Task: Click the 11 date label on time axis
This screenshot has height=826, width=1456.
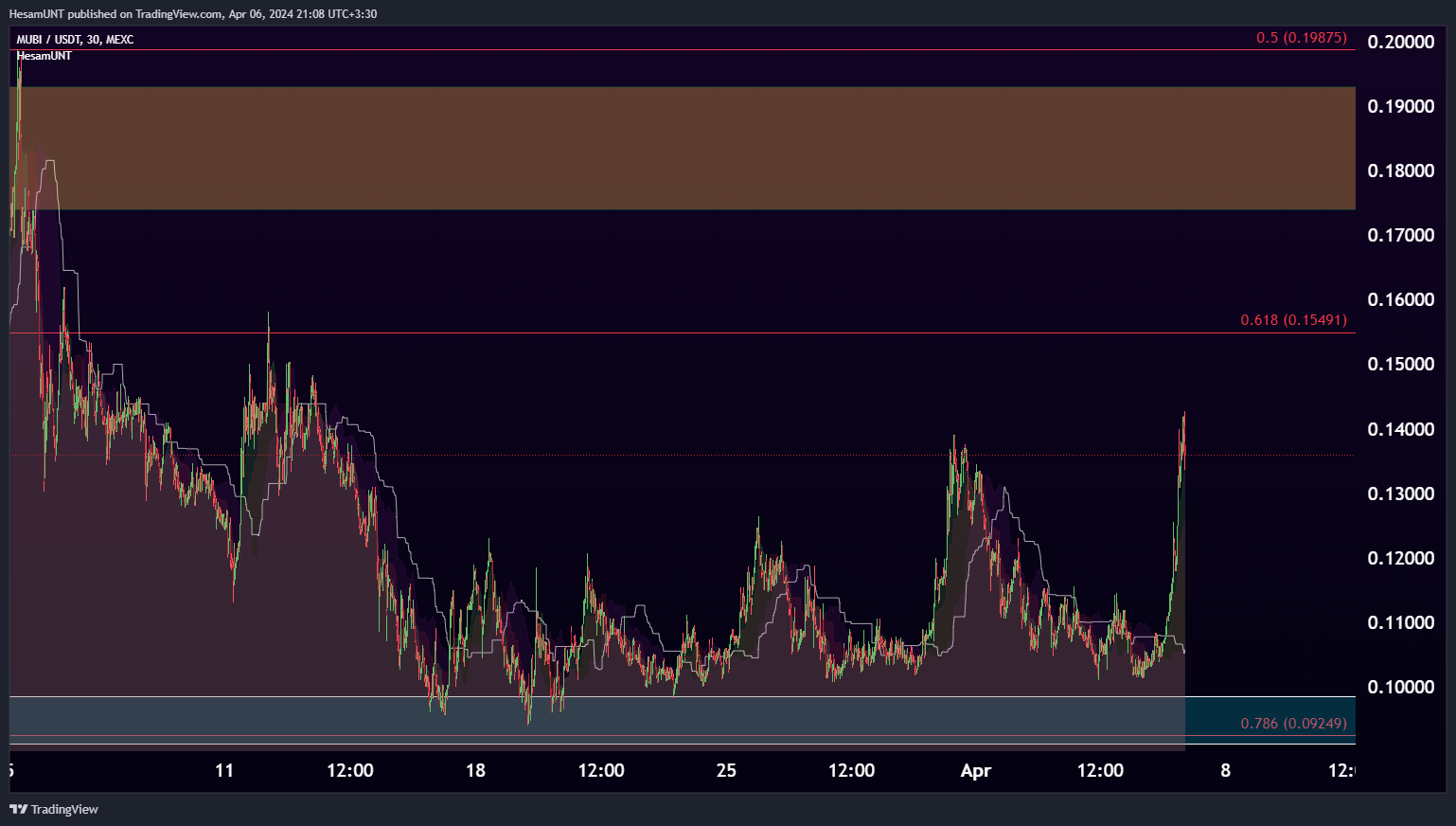Action: 224,770
